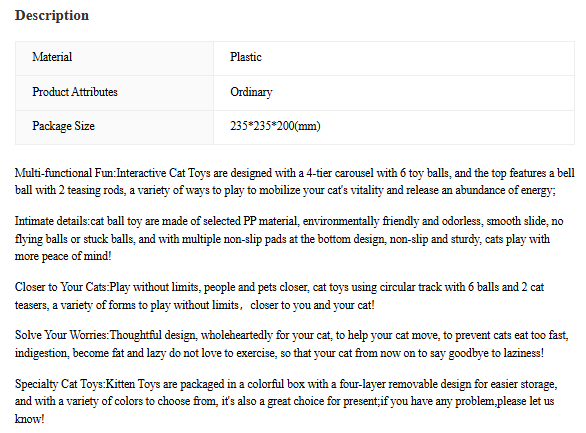Click the Description heading

click(52, 15)
